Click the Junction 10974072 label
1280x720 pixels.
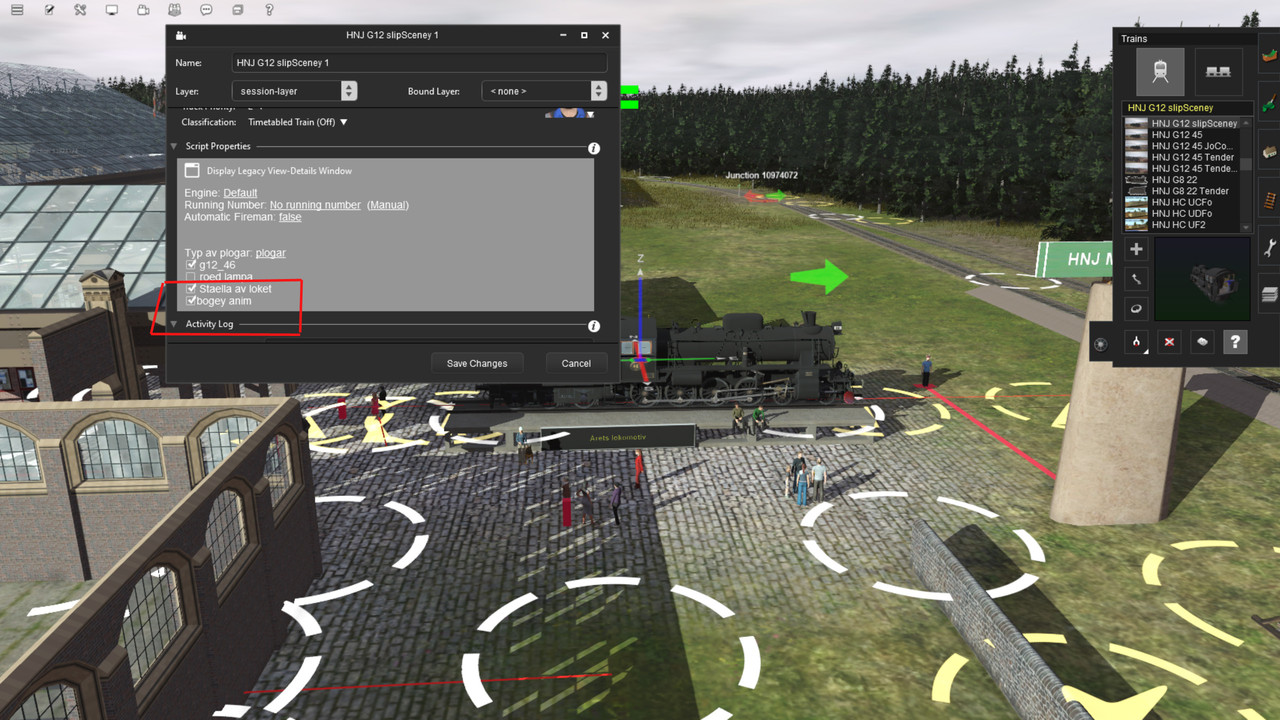[761, 175]
